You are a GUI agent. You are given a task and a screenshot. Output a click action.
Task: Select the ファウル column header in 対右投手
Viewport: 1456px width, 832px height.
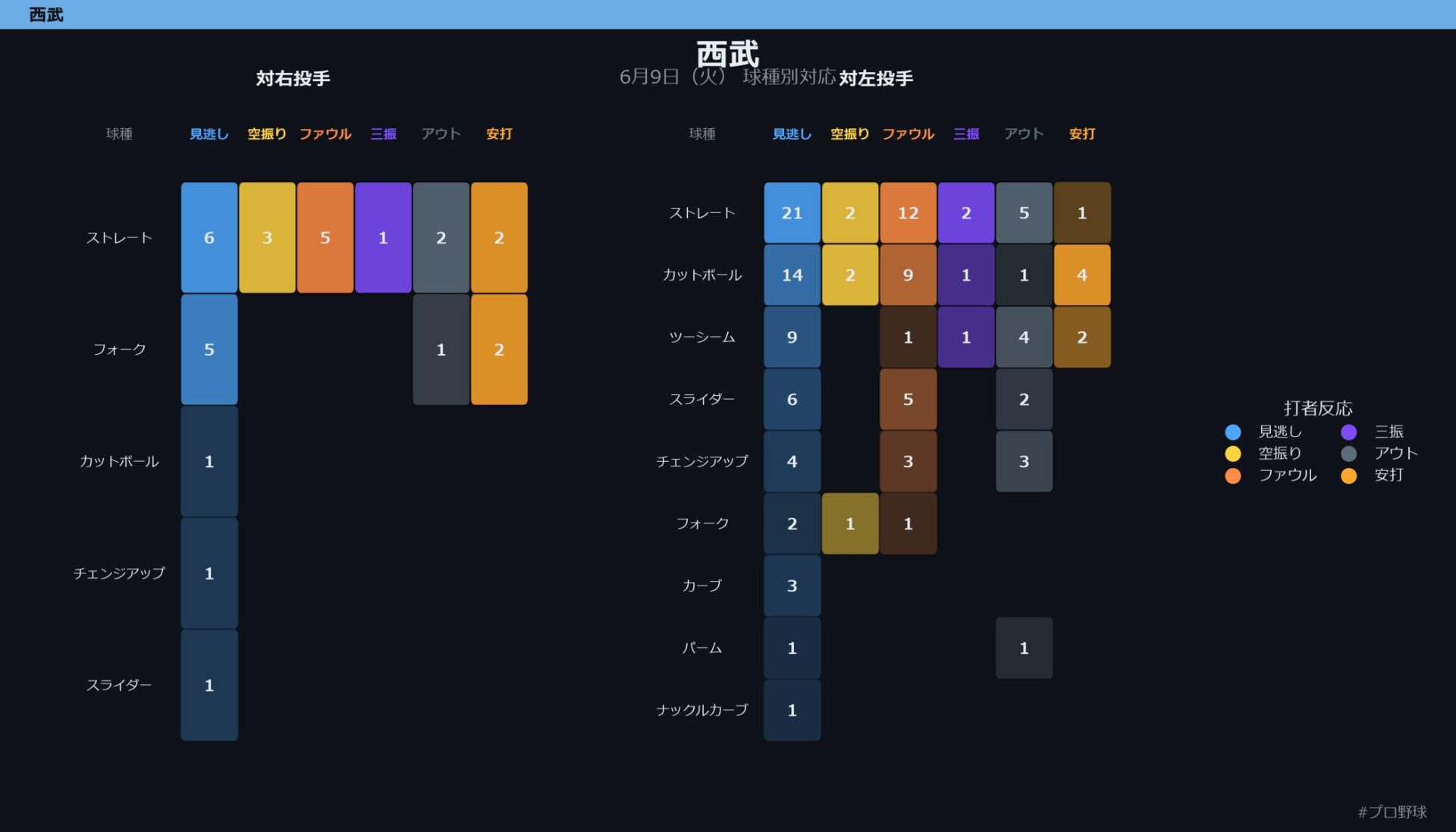pos(325,133)
